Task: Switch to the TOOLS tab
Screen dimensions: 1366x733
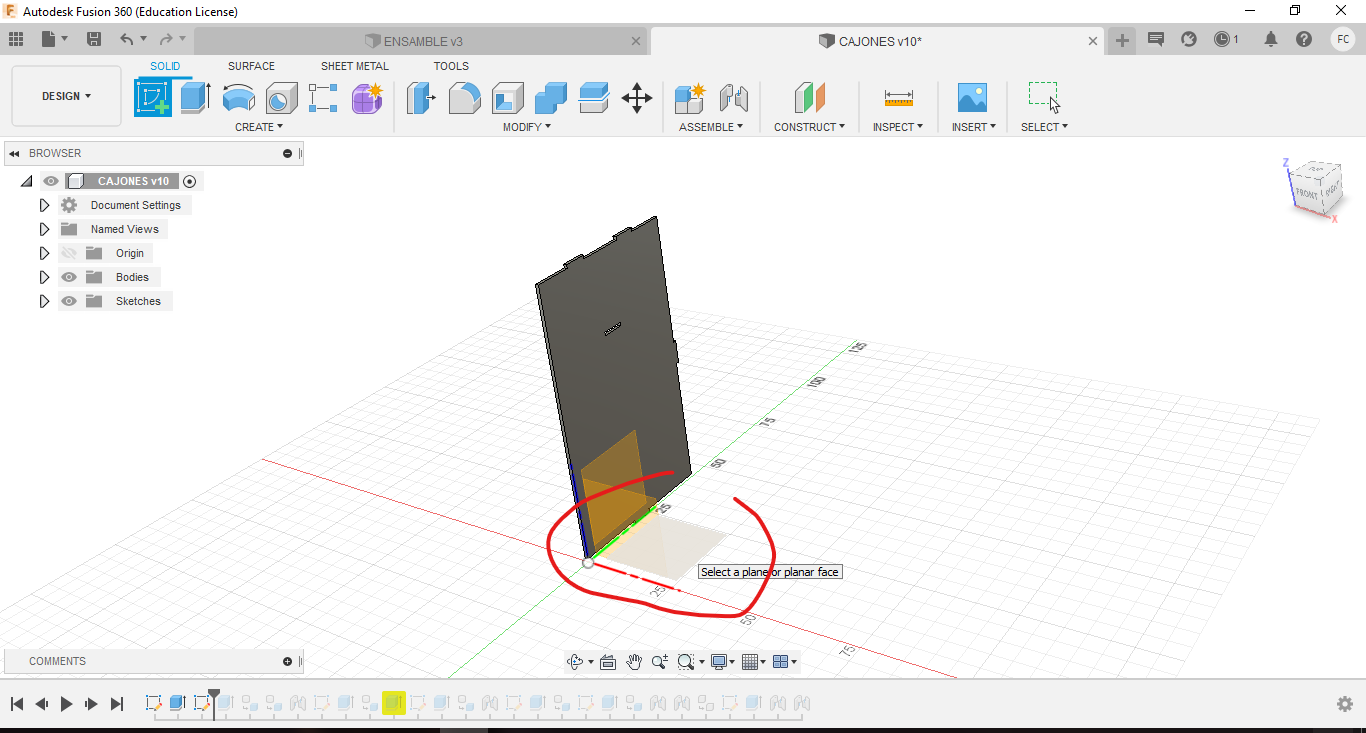Action: click(451, 66)
